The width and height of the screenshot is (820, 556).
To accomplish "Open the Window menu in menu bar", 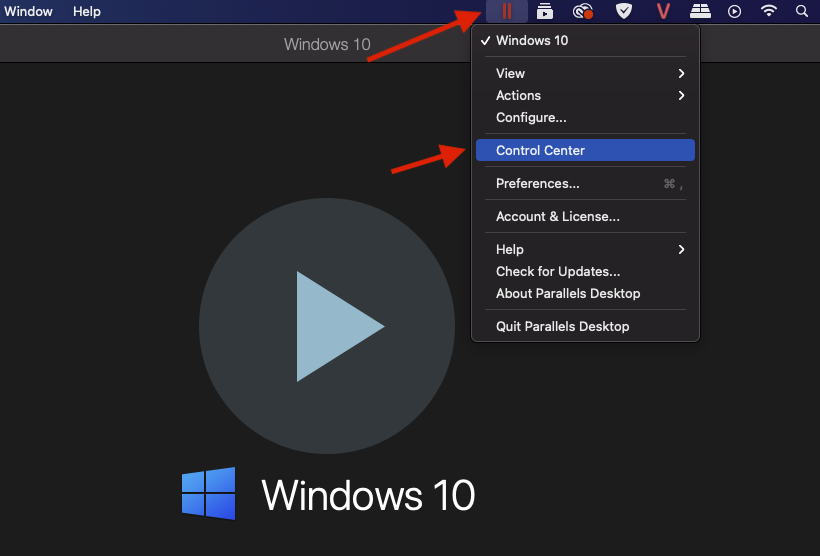I will coord(28,11).
